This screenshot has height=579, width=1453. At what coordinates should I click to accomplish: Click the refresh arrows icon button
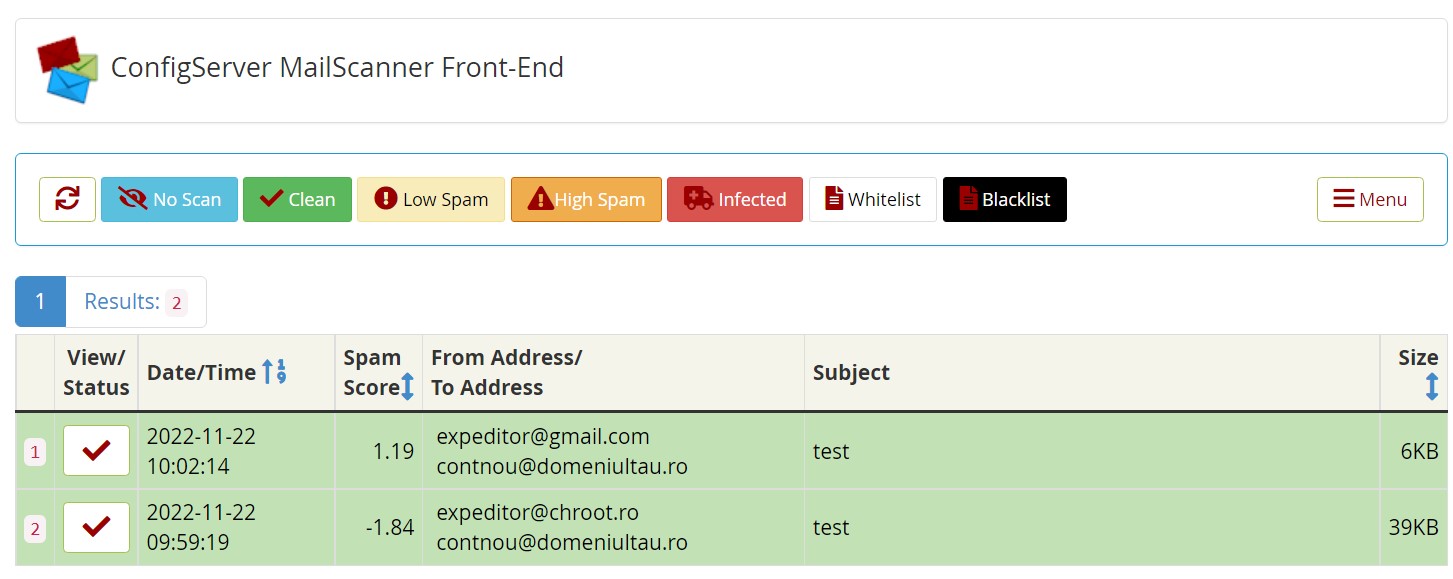coord(67,199)
